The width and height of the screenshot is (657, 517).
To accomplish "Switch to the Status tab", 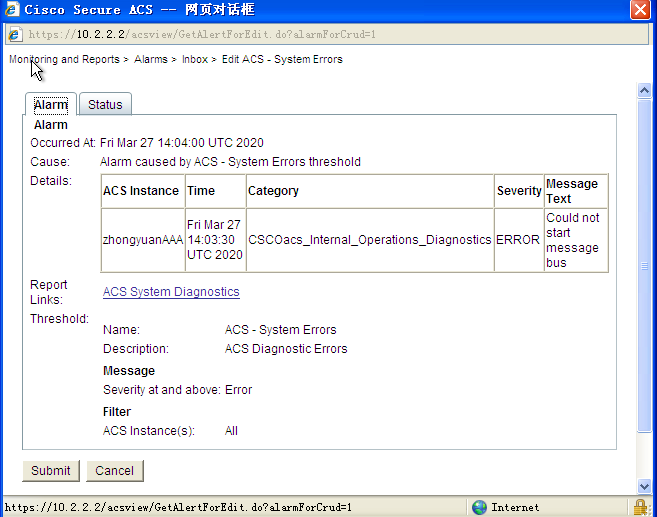I will [105, 104].
